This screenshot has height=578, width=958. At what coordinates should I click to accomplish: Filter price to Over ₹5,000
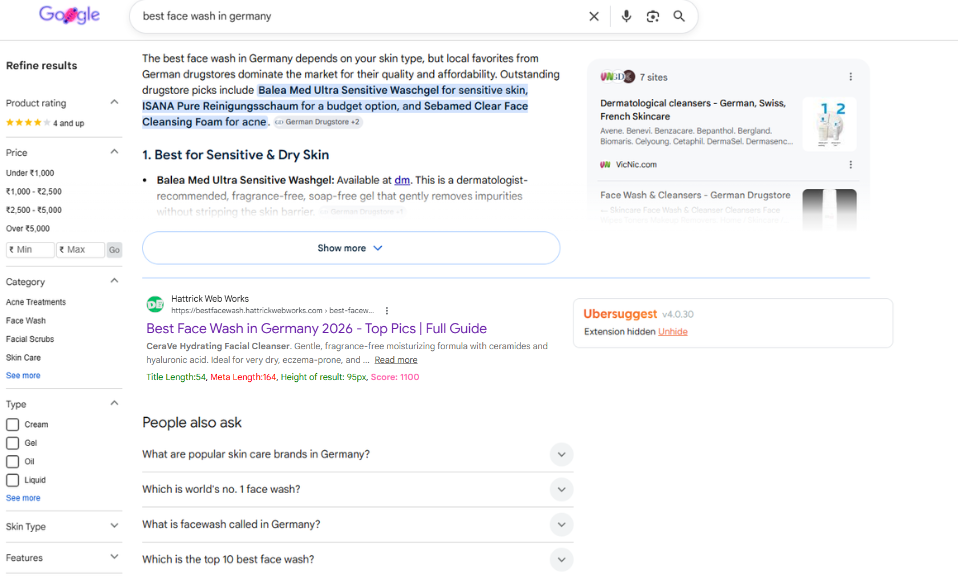coord(28,229)
